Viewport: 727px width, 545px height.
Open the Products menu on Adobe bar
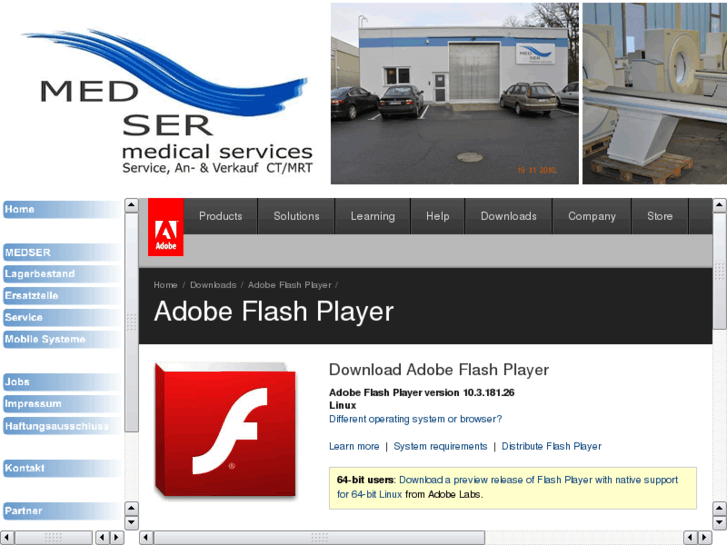(221, 216)
